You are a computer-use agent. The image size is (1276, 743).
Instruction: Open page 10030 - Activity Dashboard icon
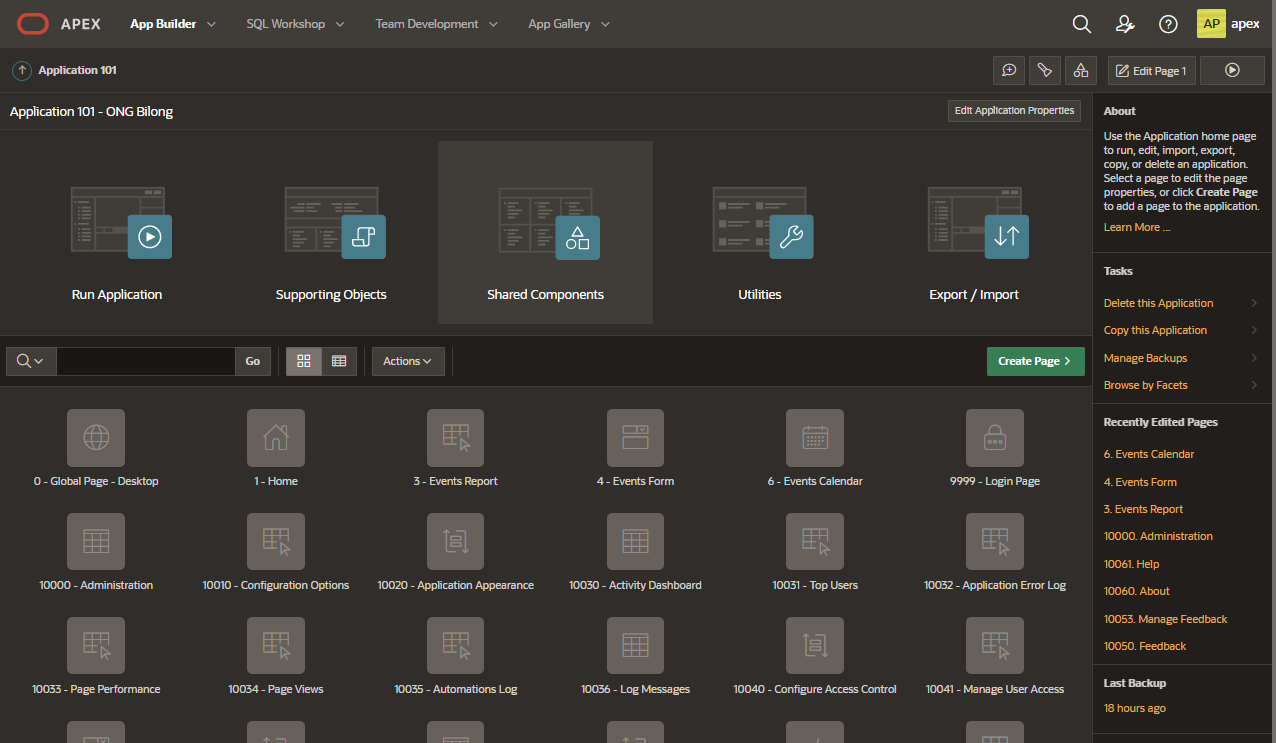[635, 542]
